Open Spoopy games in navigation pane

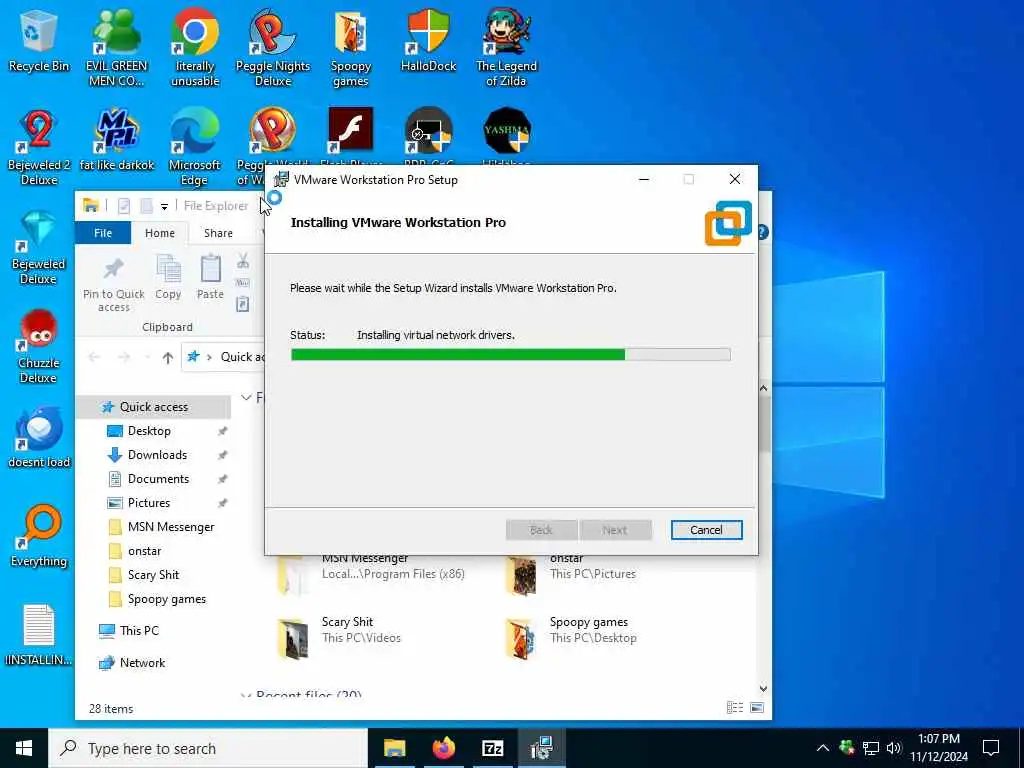click(167, 599)
